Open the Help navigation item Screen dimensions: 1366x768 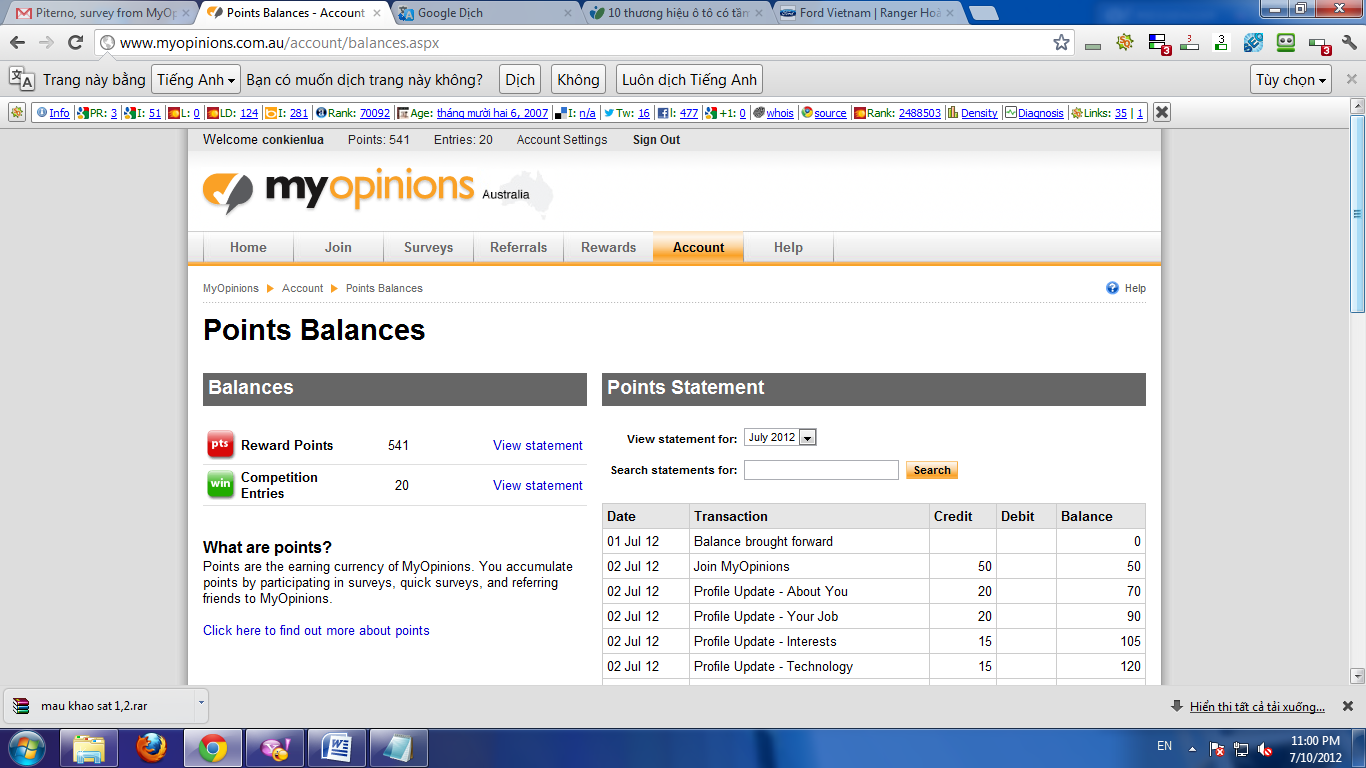788,247
